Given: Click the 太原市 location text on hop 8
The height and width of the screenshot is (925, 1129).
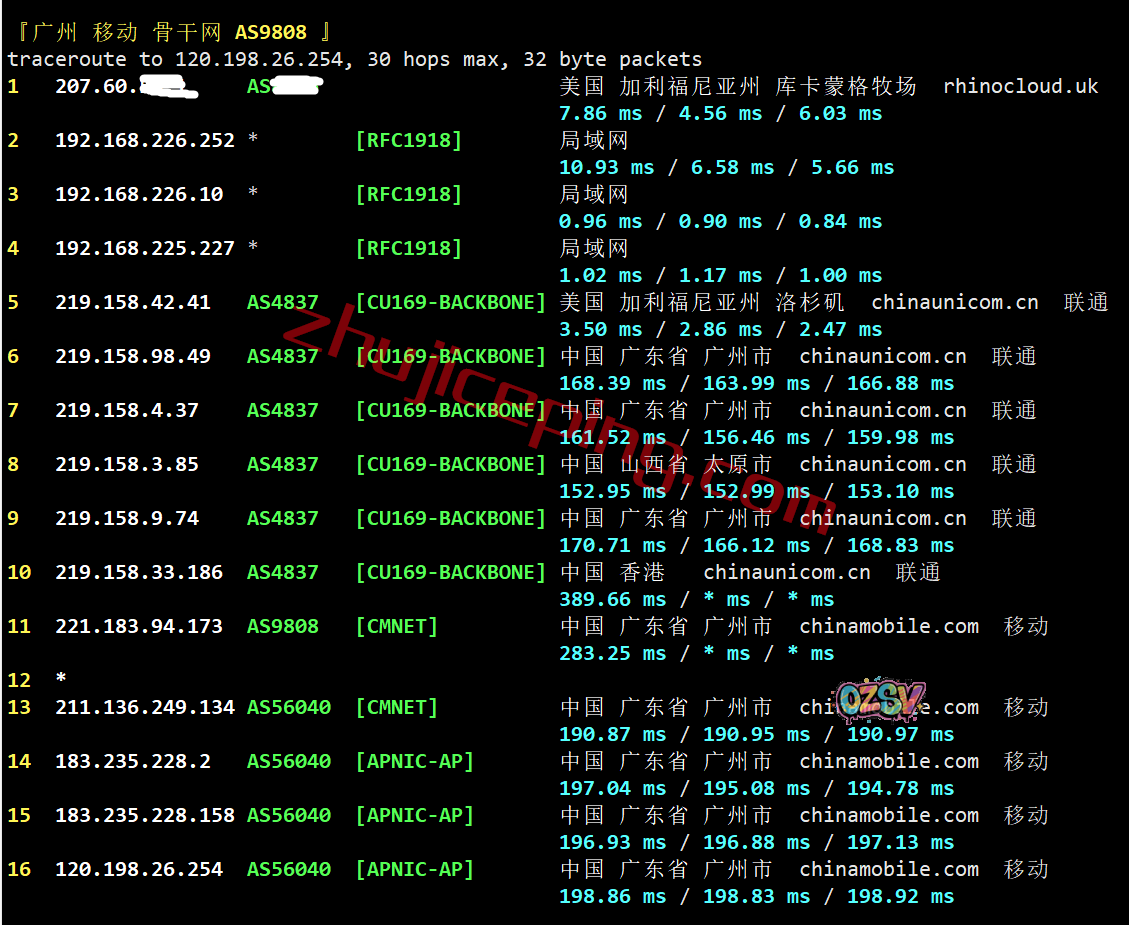Looking at the screenshot, I should coord(738,465).
